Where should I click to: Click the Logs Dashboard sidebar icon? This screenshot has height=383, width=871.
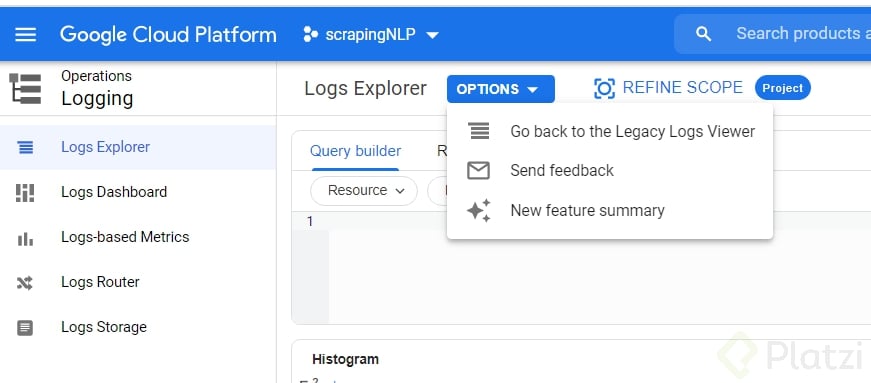tap(25, 193)
